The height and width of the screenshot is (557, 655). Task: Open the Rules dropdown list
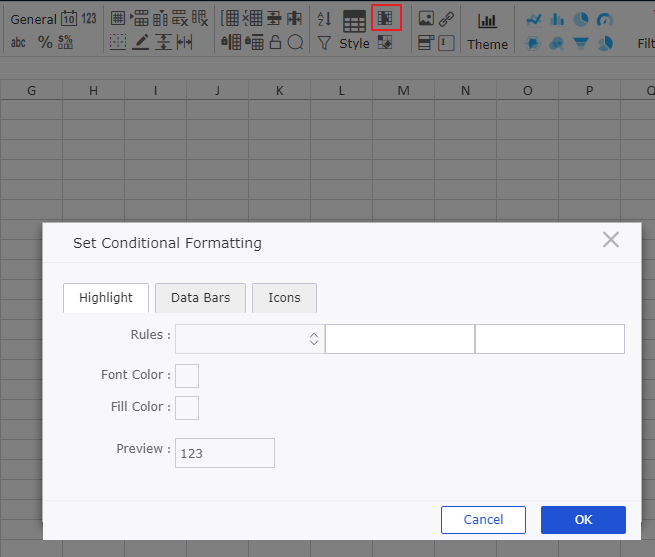[249, 339]
